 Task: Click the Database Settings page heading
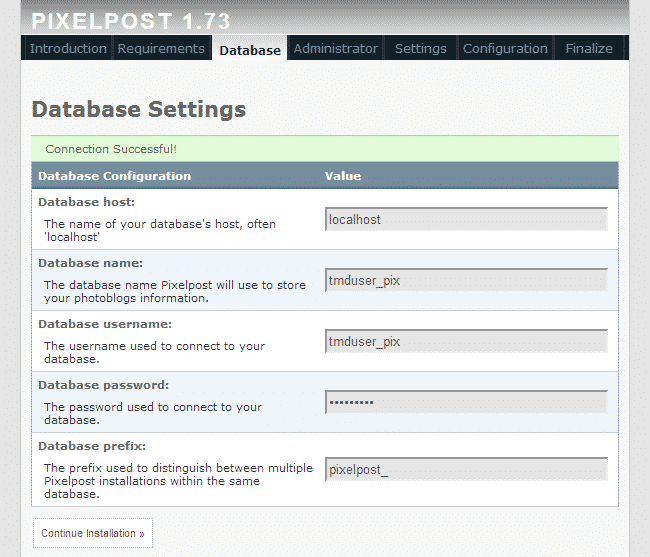pos(138,109)
